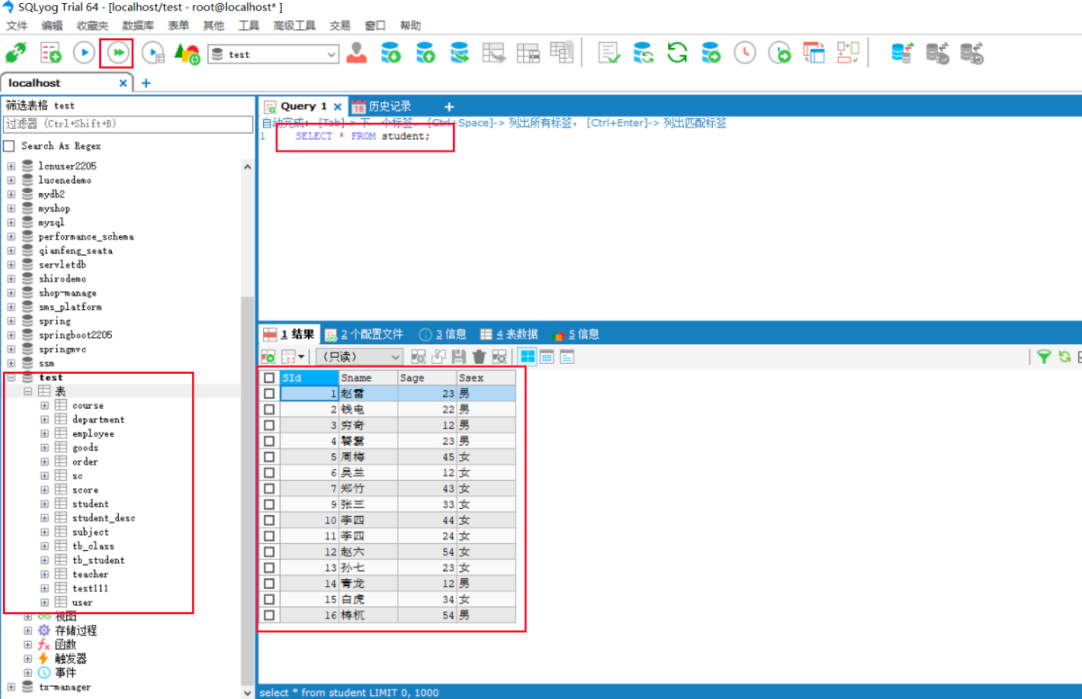Enable the Search As Regex checkbox
Viewport: 1082px width, 699px height.
coord(10,146)
